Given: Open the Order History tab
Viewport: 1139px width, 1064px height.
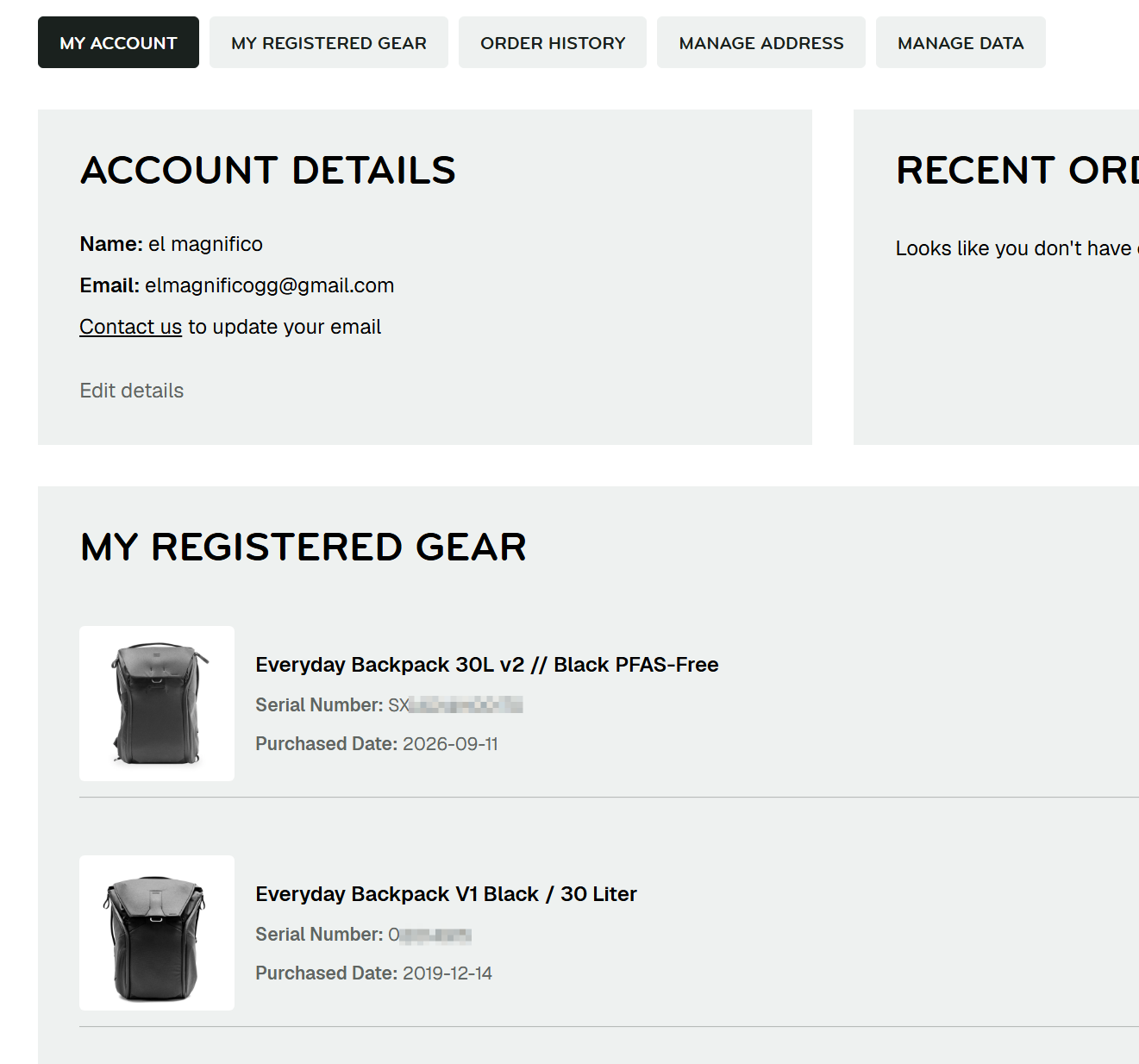Looking at the screenshot, I should coord(553,42).
